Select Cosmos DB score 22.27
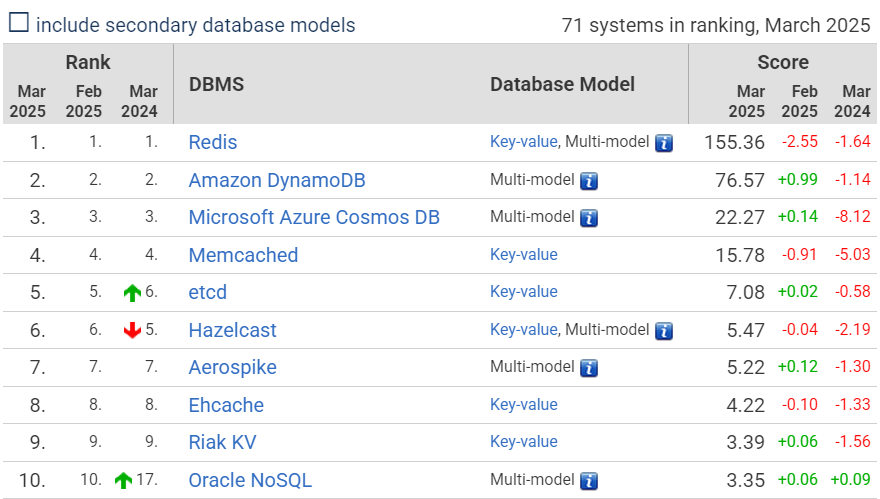This screenshot has width=880, height=499. 740,217
